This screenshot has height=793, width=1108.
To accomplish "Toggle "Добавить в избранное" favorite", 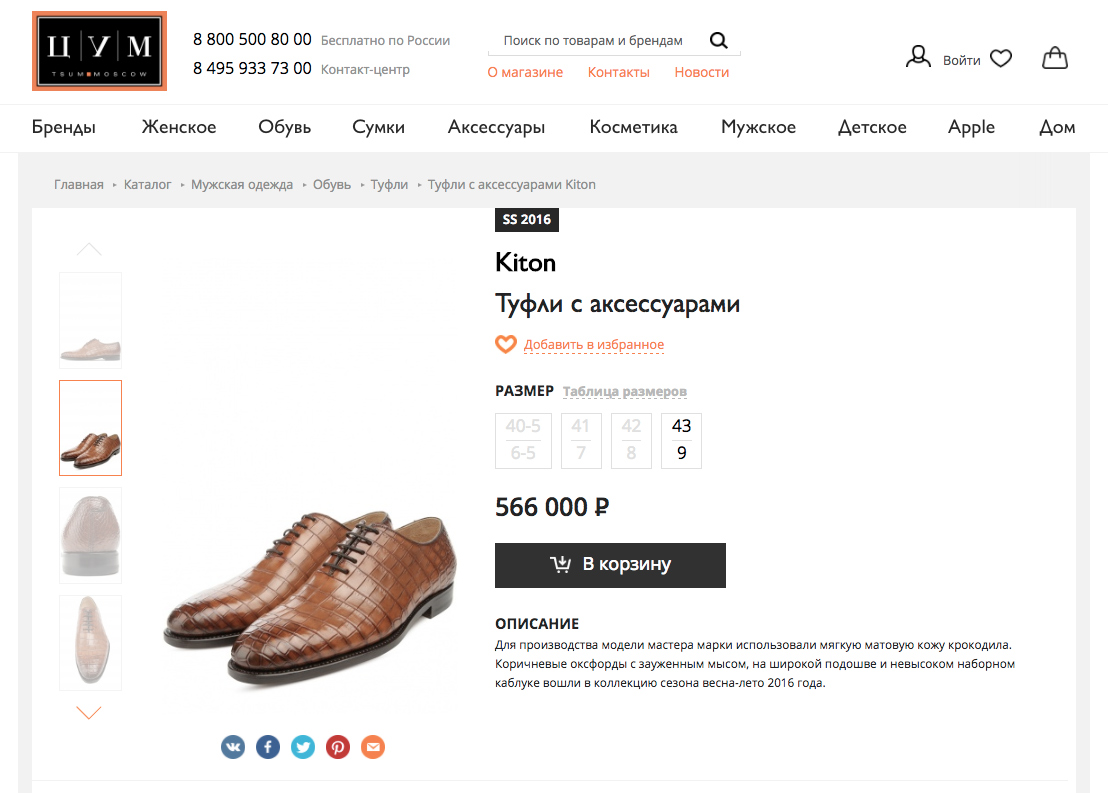I will pos(593,345).
